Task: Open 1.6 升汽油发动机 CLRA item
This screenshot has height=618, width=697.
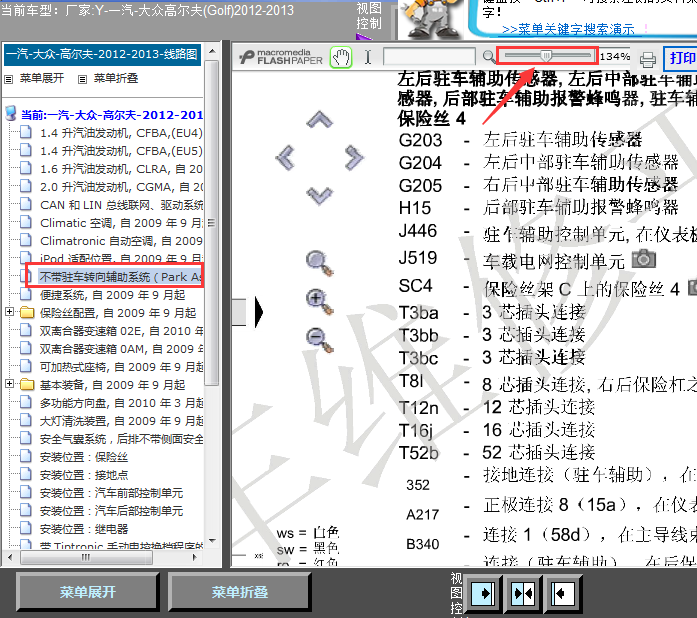Action: (121, 169)
